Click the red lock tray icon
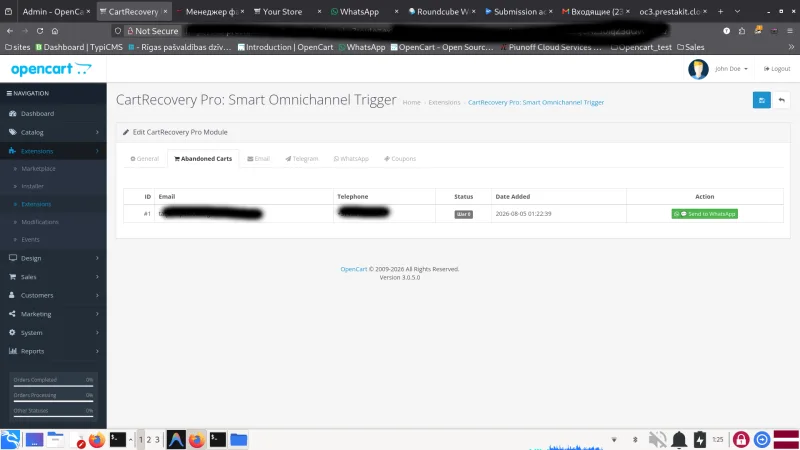This screenshot has height=450, width=800. pos(741,439)
